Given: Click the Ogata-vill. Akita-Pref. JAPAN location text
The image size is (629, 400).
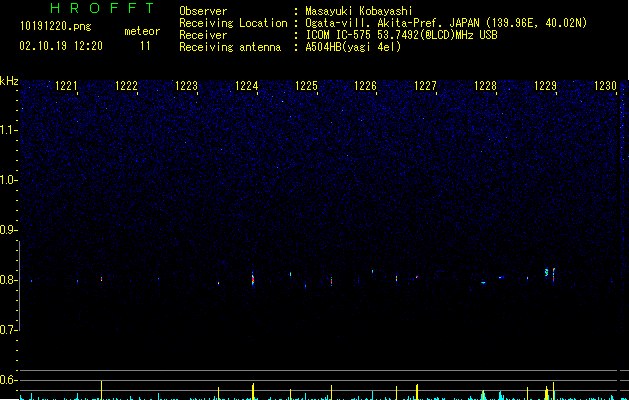Looking at the screenshot, I should coord(446,23).
